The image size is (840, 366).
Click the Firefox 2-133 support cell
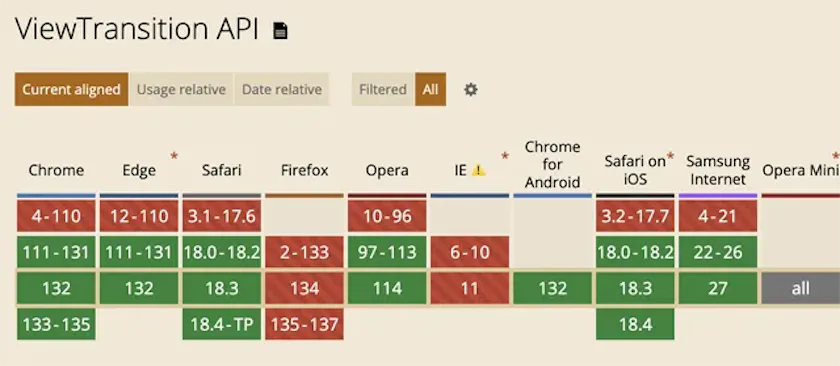click(304, 252)
